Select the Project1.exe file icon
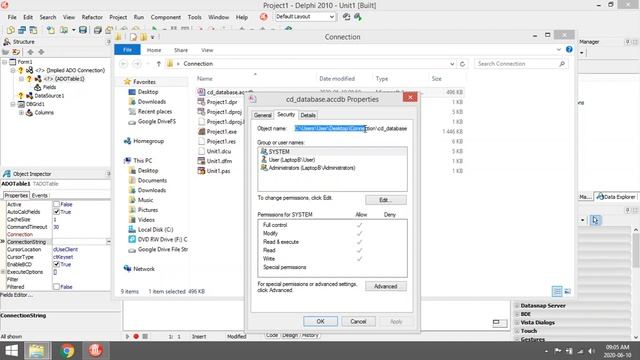 (x=201, y=131)
